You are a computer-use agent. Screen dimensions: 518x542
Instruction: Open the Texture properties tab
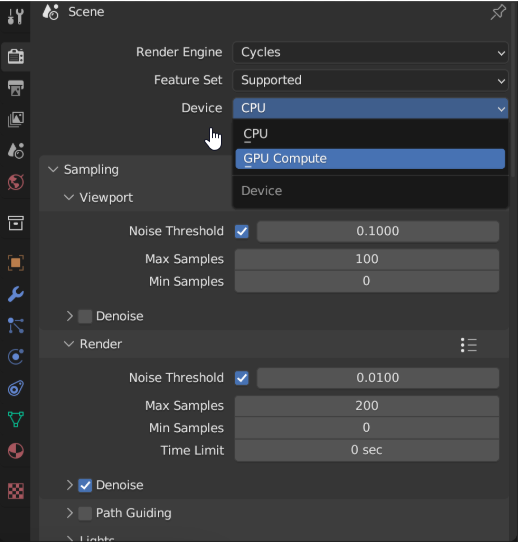coord(16,491)
